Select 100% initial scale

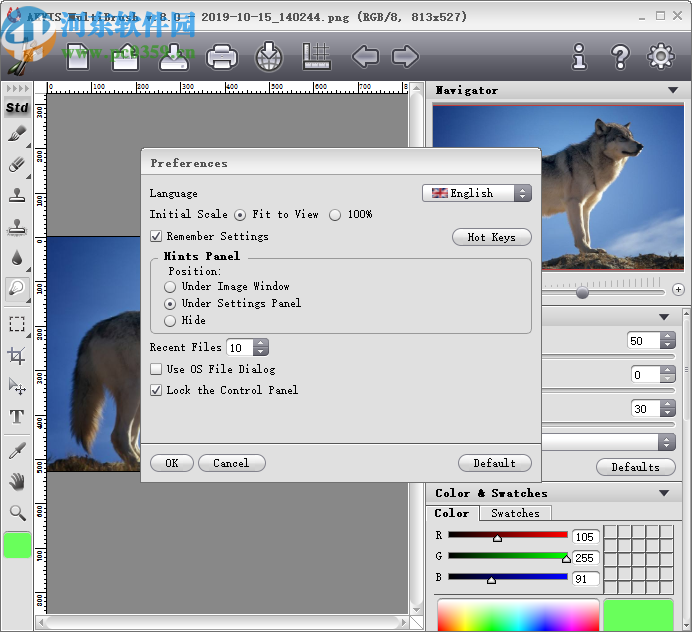coord(335,215)
